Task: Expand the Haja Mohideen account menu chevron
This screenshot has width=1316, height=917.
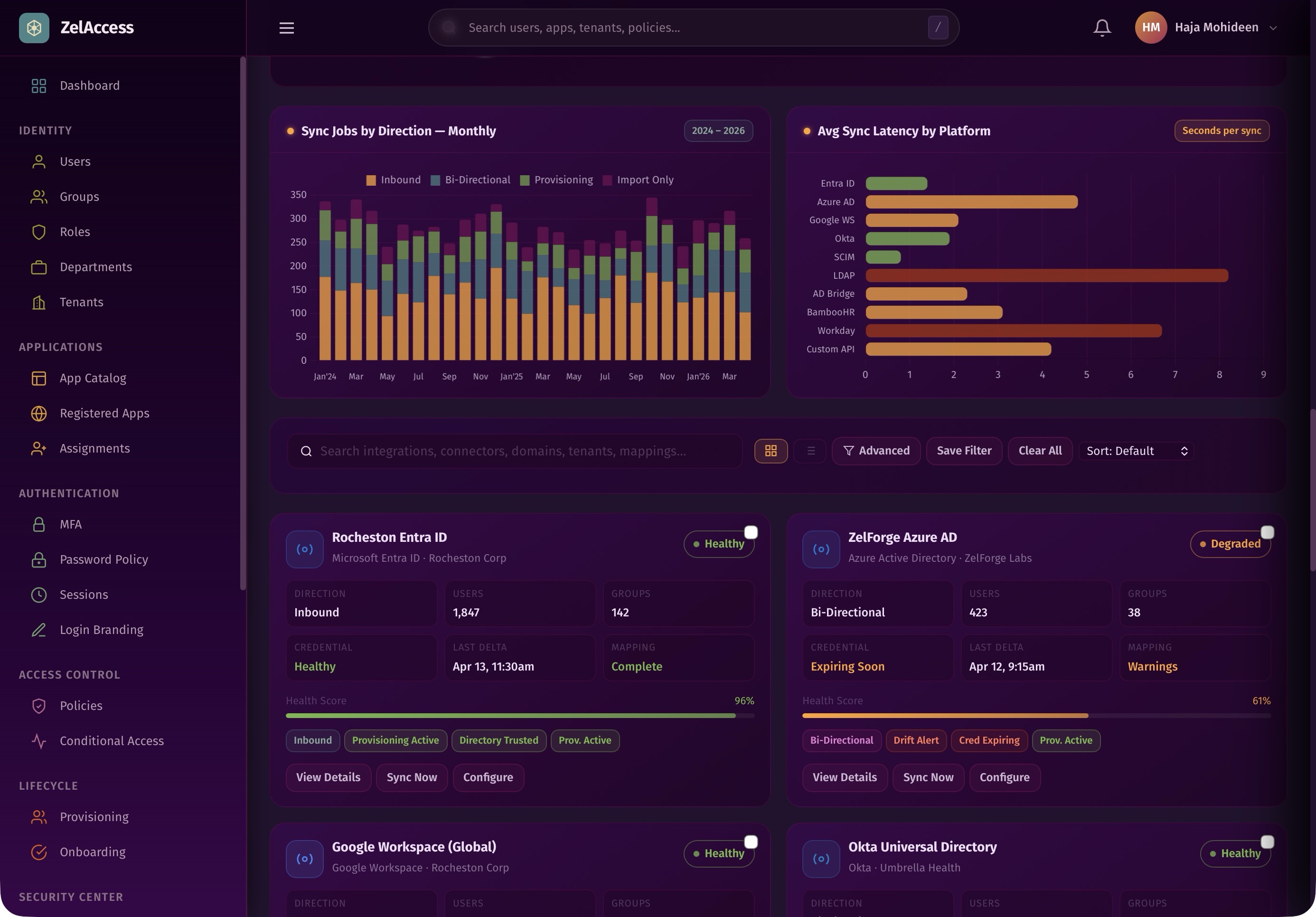Action: [x=1273, y=28]
